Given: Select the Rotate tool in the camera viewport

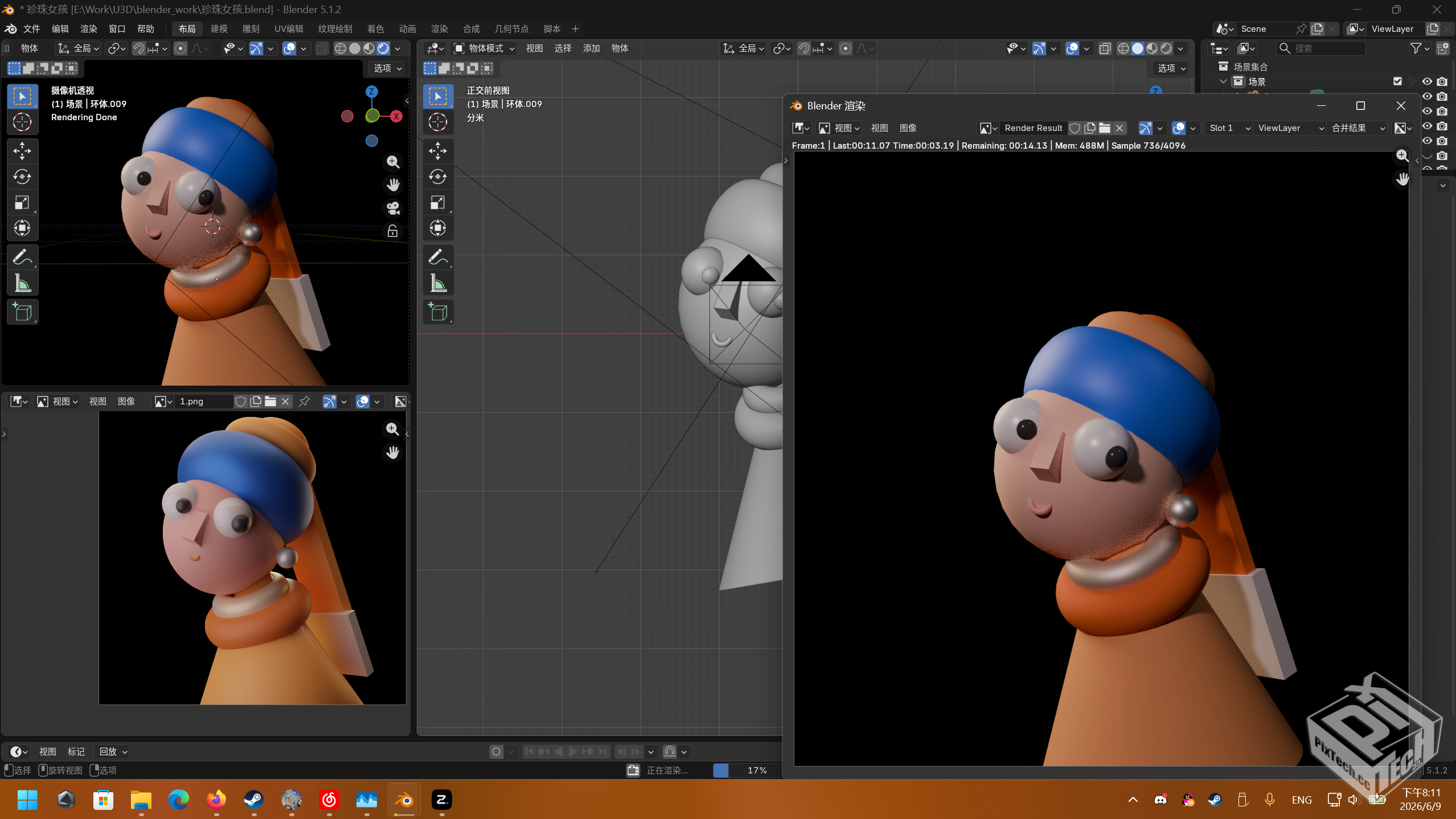Looking at the screenshot, I should coord(22,177).
